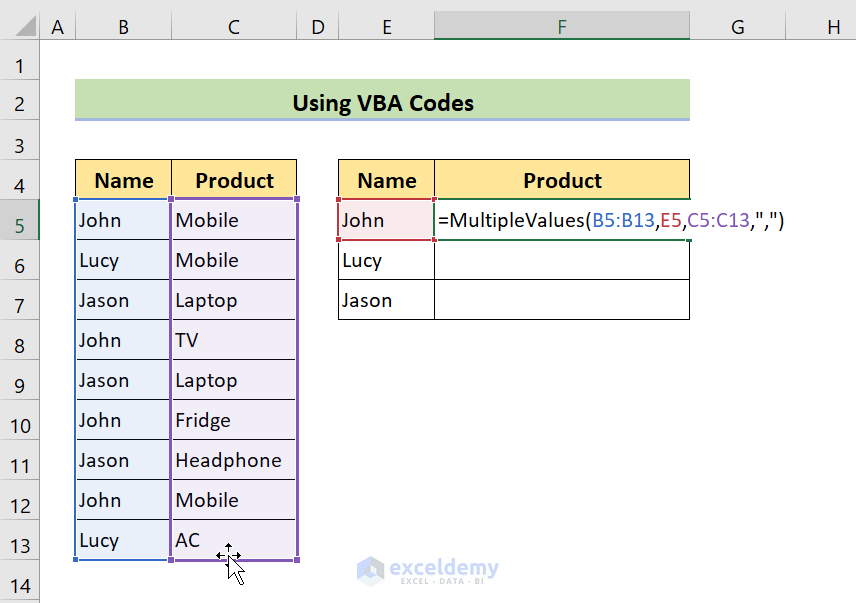The image size is (856, 603).
Task: Select the Fridge cell
Action: 234,421
